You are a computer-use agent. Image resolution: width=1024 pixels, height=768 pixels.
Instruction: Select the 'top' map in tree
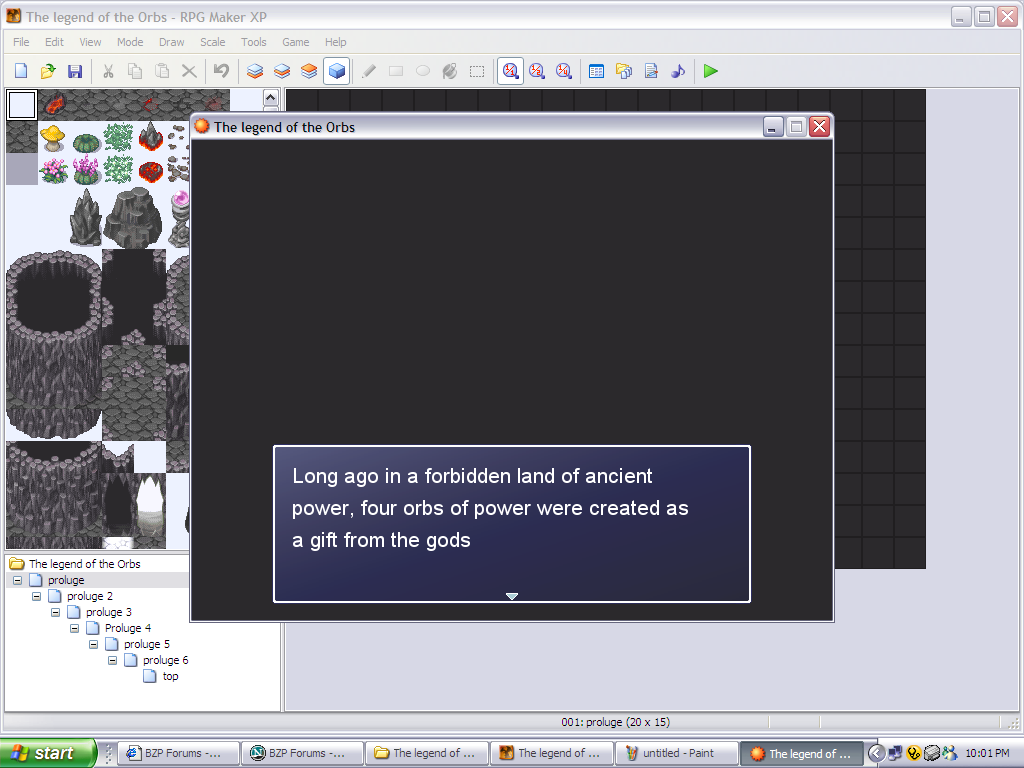(170, 676)
